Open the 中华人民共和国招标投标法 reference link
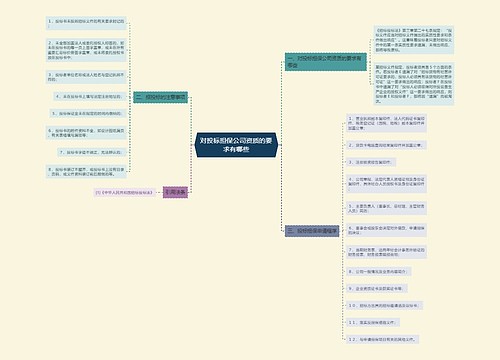 click(124, 192)
